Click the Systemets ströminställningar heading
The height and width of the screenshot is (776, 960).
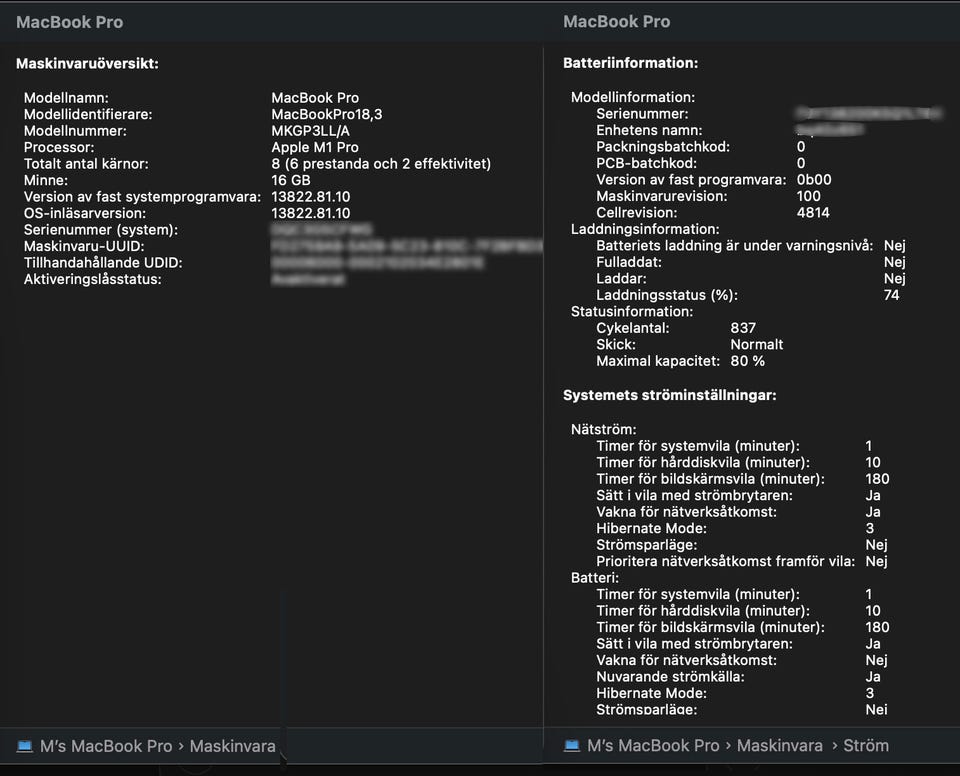pyautogui.click(x=669, y=395)
